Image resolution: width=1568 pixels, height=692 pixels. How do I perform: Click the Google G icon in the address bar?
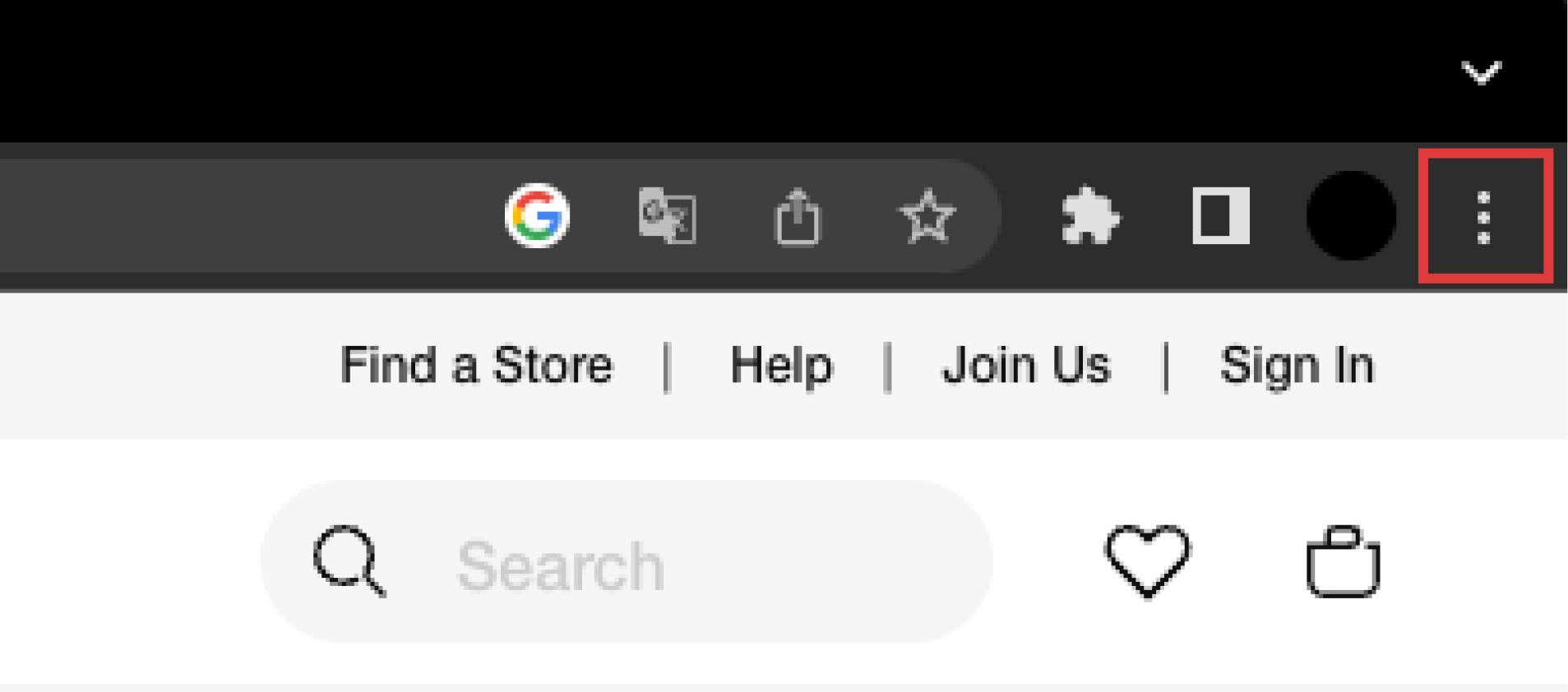(x=537, y=216)
